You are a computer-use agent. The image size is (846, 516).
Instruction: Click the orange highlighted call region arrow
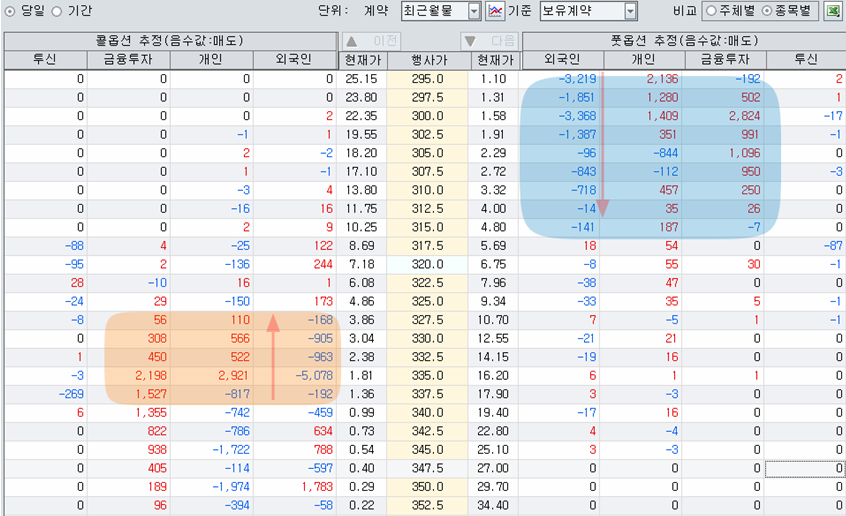point(270,358)
